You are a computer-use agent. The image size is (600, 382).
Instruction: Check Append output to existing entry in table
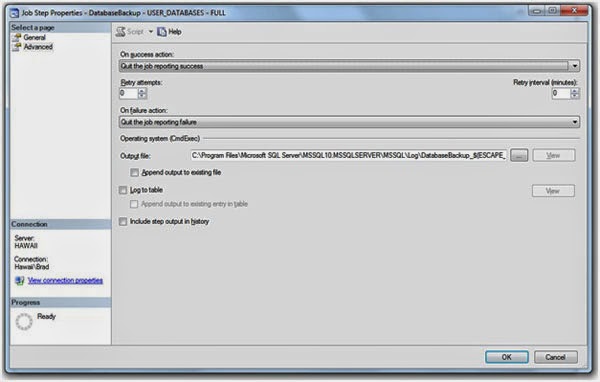tap(134, 204)
